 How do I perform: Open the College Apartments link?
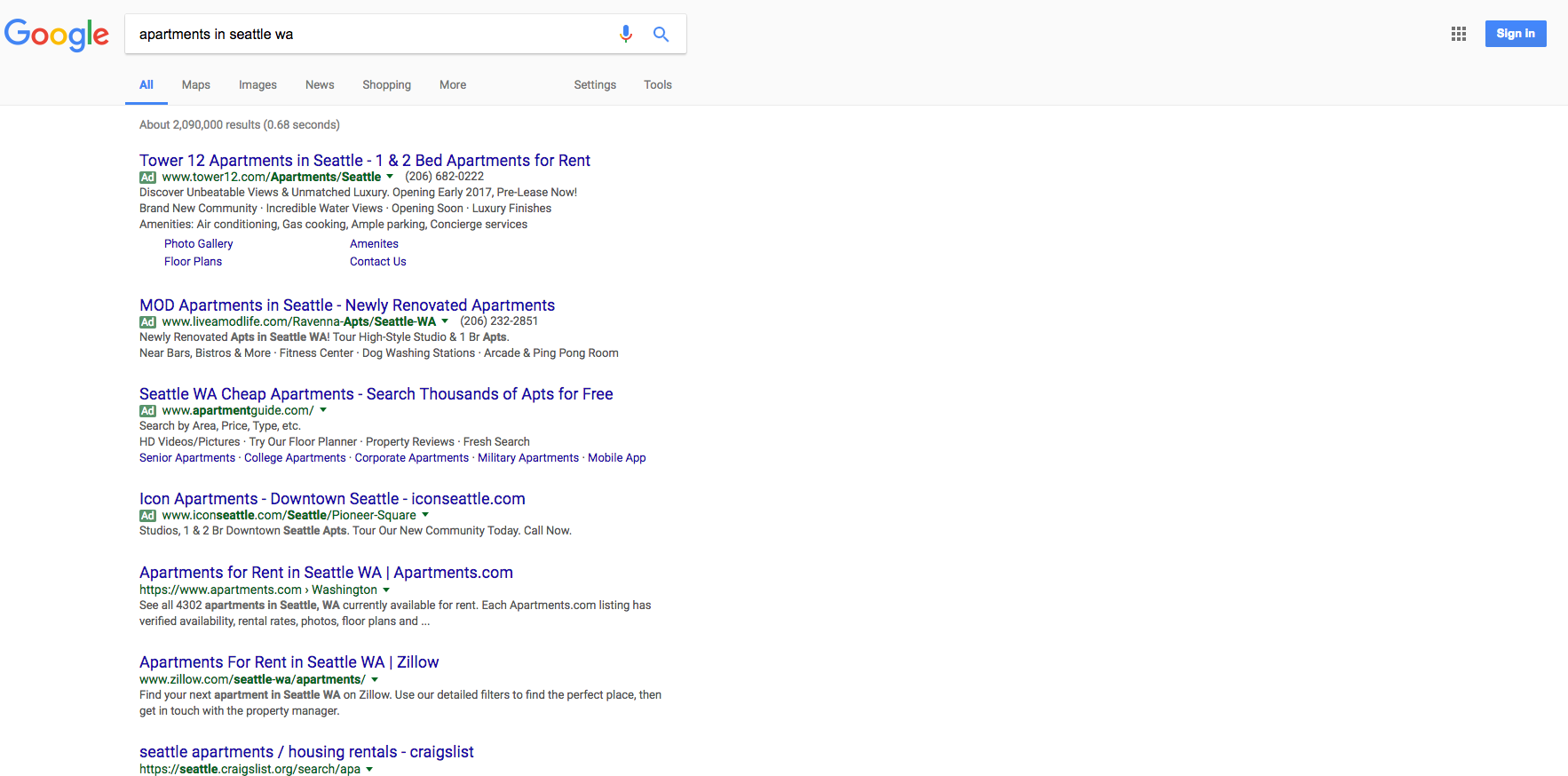(295, 458)
